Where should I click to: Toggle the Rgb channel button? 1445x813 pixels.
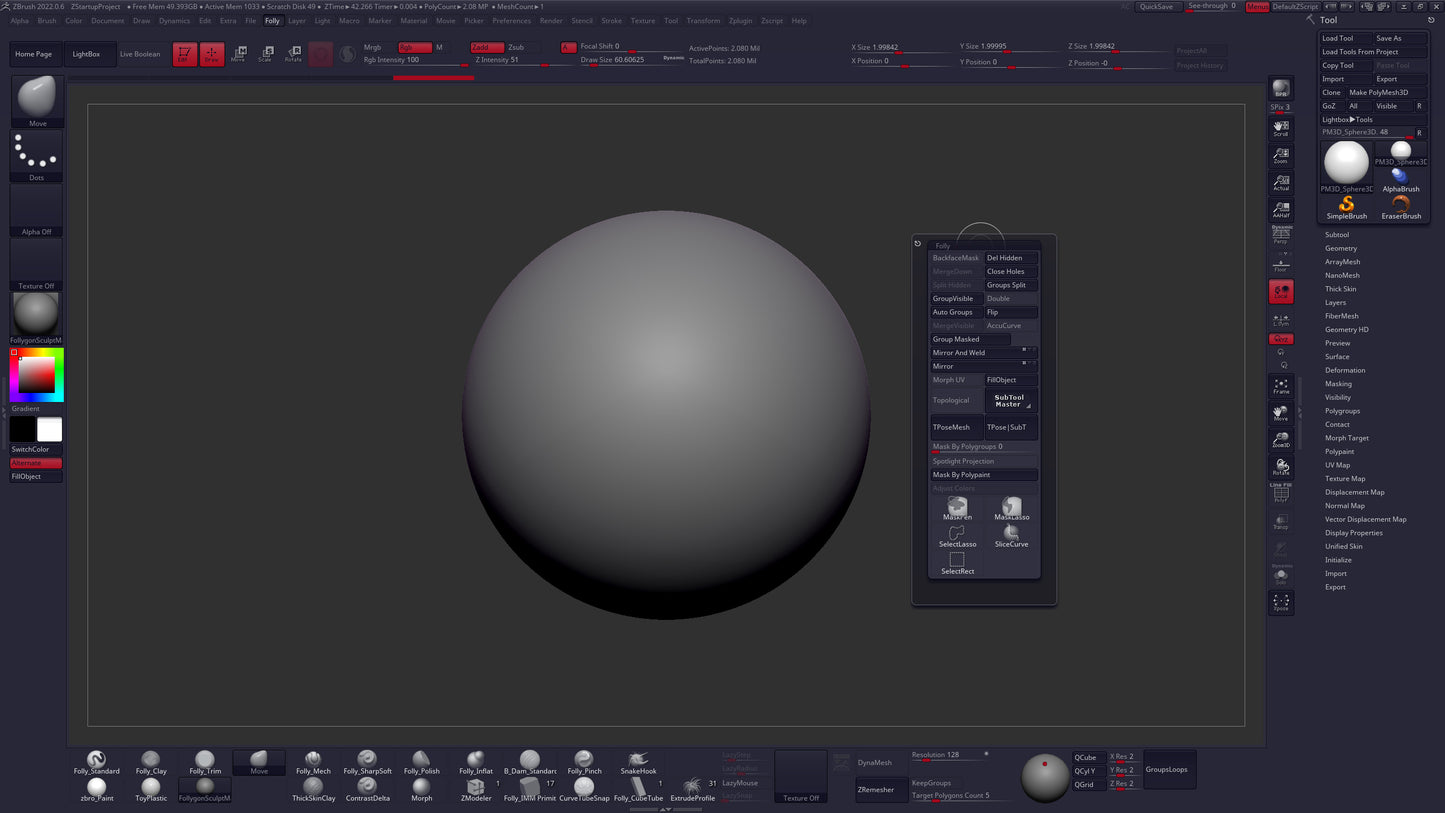pos(413,47)
